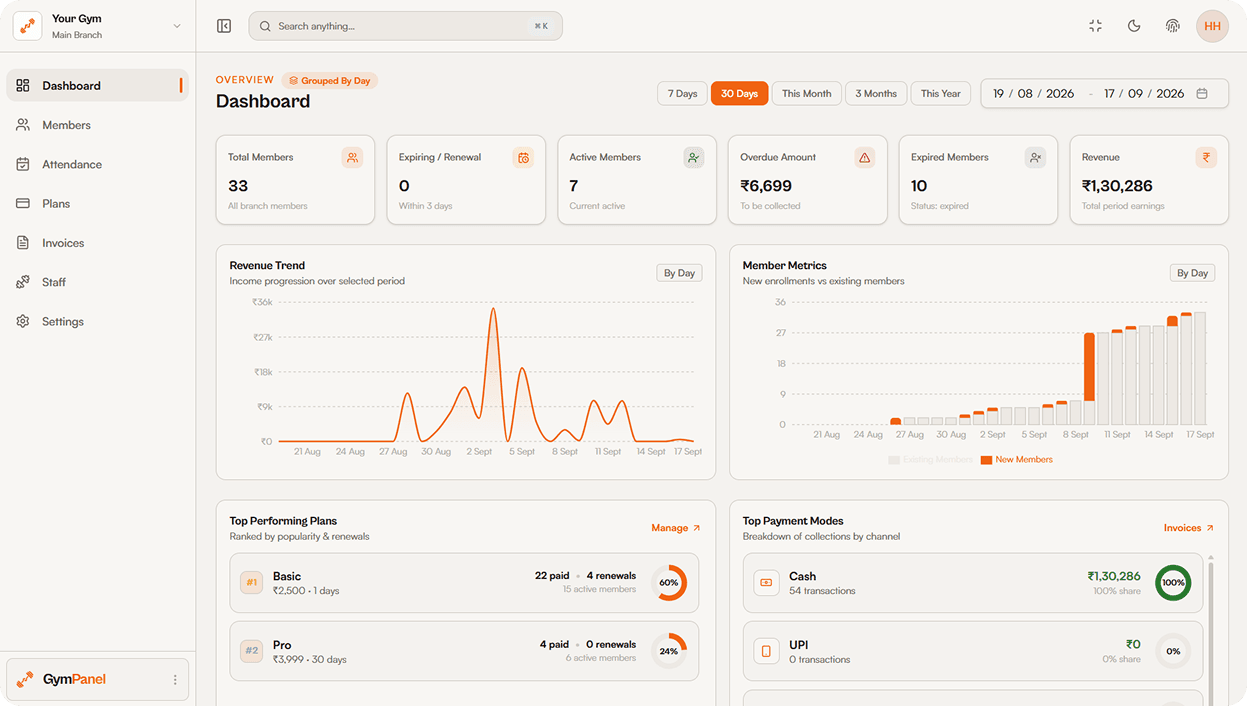Switch to This Month range
Screen dimensions: 1247x706
point(806,94)
